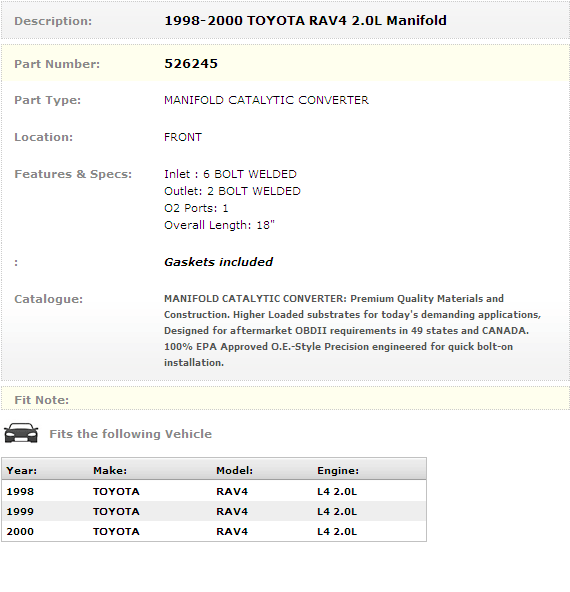Click the Part Type: label

coord(48,100)
